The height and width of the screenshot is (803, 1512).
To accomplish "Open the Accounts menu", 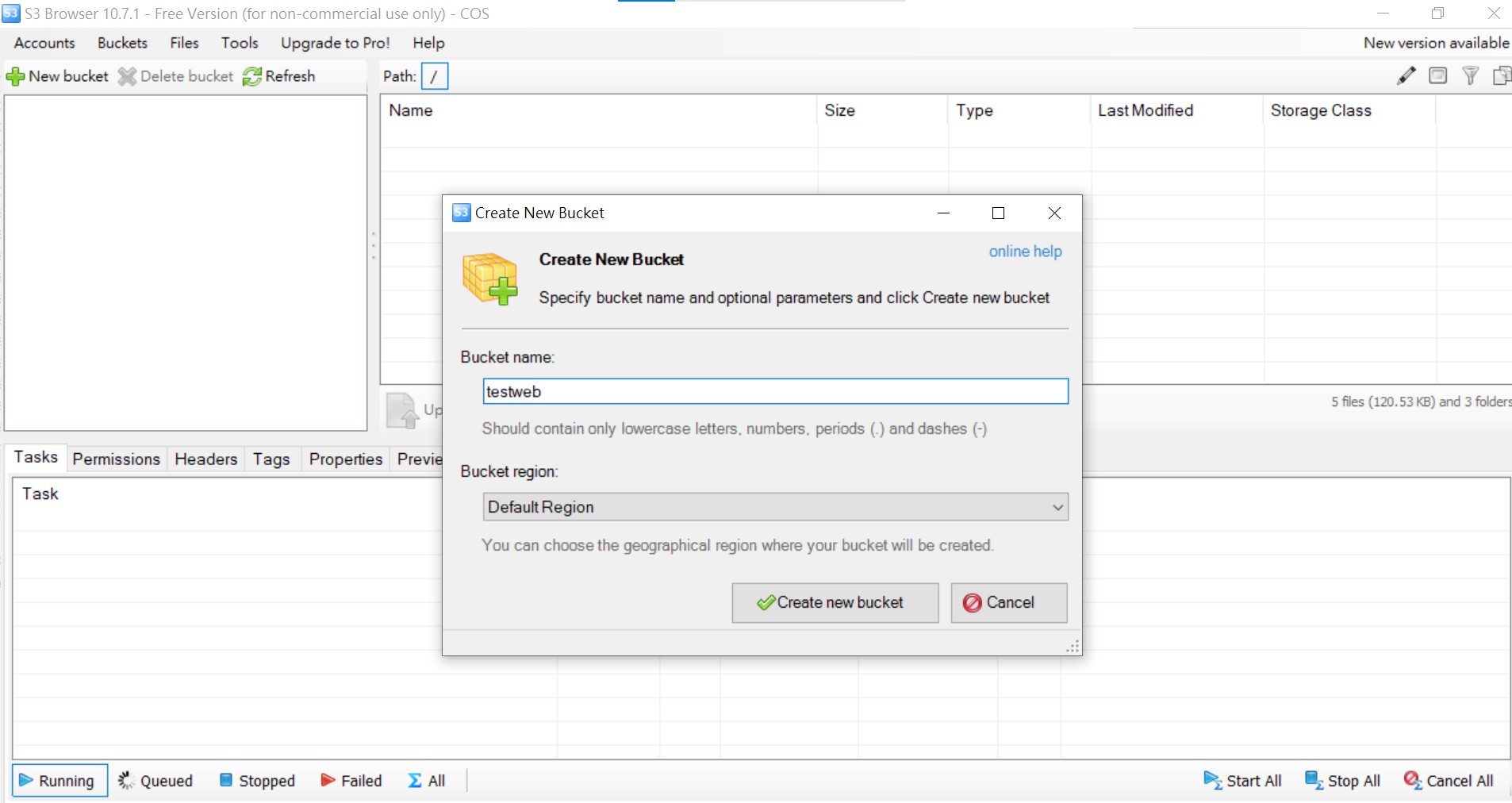I will pos(44,43).
